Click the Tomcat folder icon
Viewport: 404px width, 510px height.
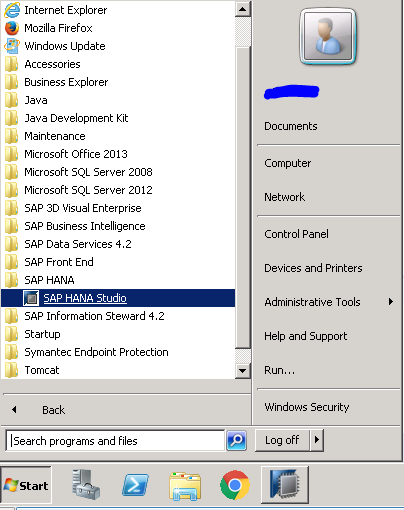[x=12, y=370]
